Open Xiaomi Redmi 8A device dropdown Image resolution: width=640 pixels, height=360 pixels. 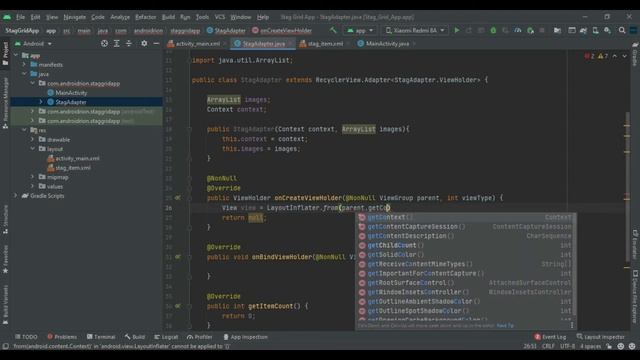point(415,30)
